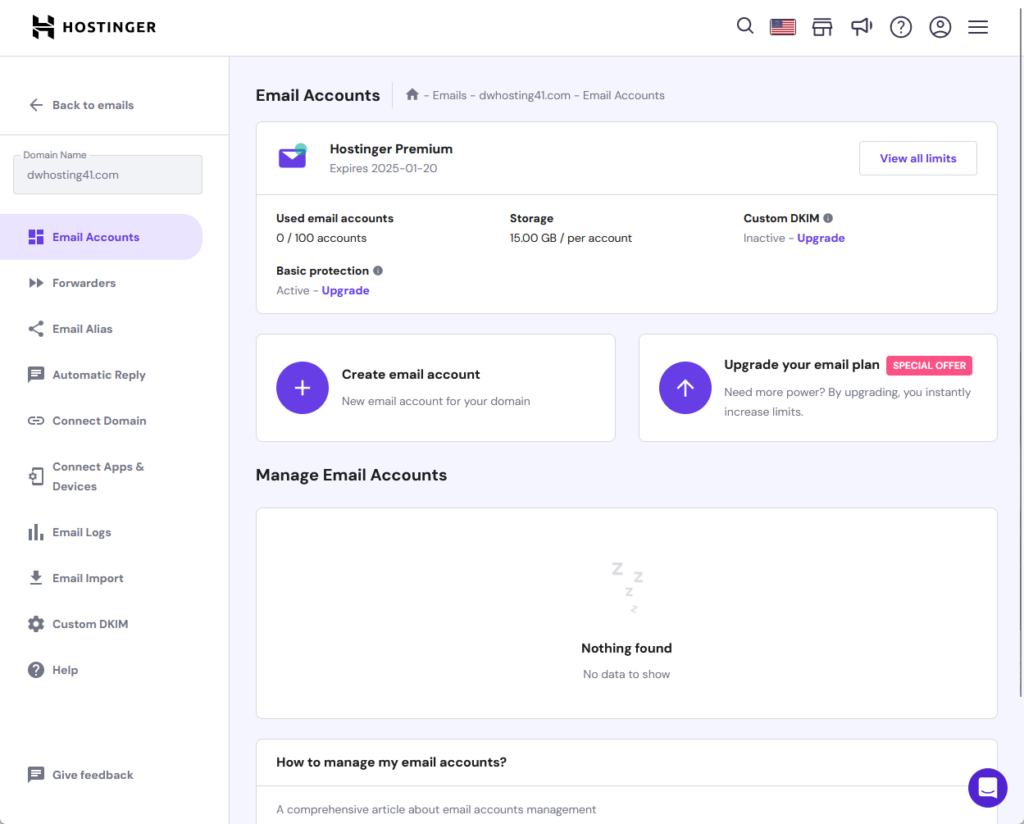Click the Forwarders double-arrow icon

pyautogui.click(x=36, y=283)
